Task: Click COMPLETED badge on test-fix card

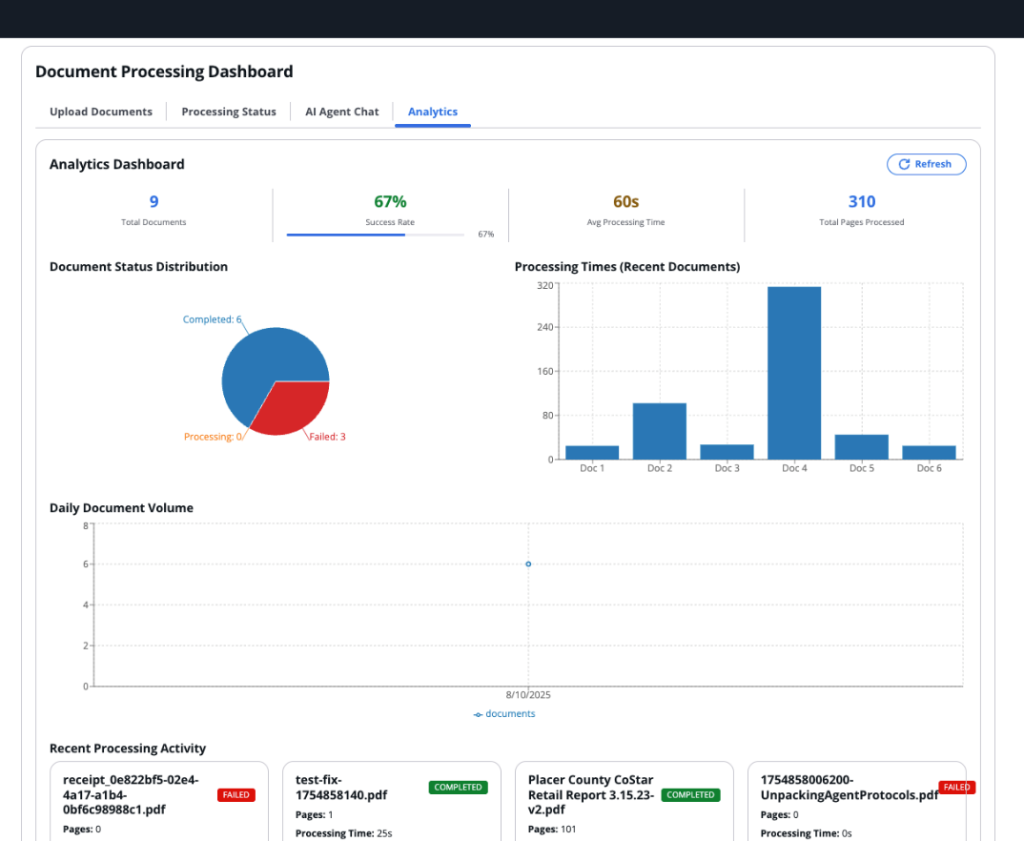Action: (458, 787)
